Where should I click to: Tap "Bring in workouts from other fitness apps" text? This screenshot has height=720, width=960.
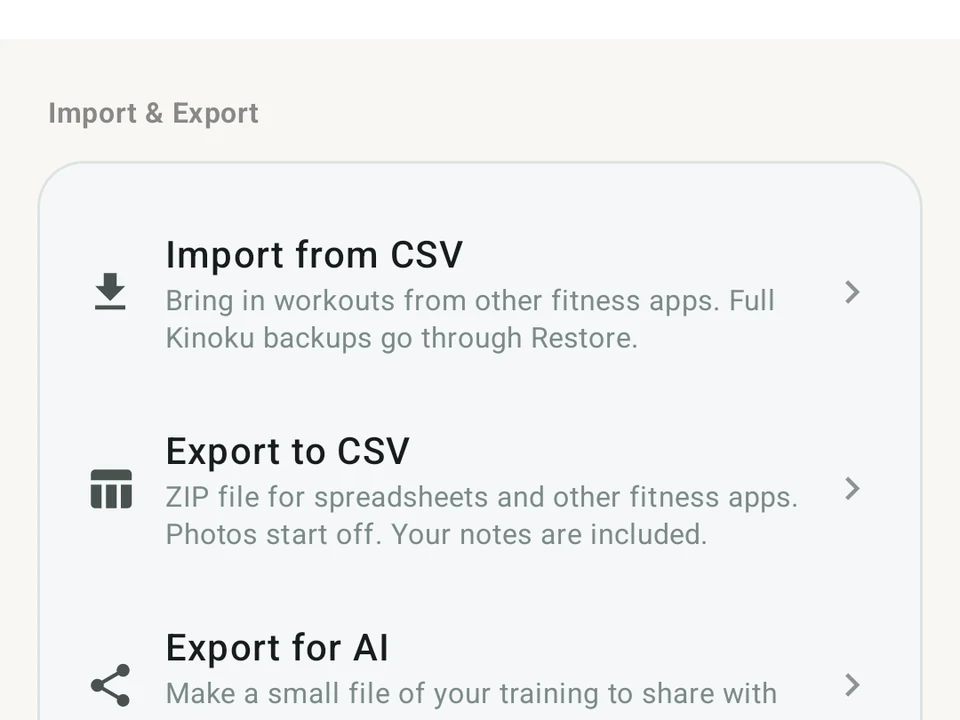pos(443,301)
